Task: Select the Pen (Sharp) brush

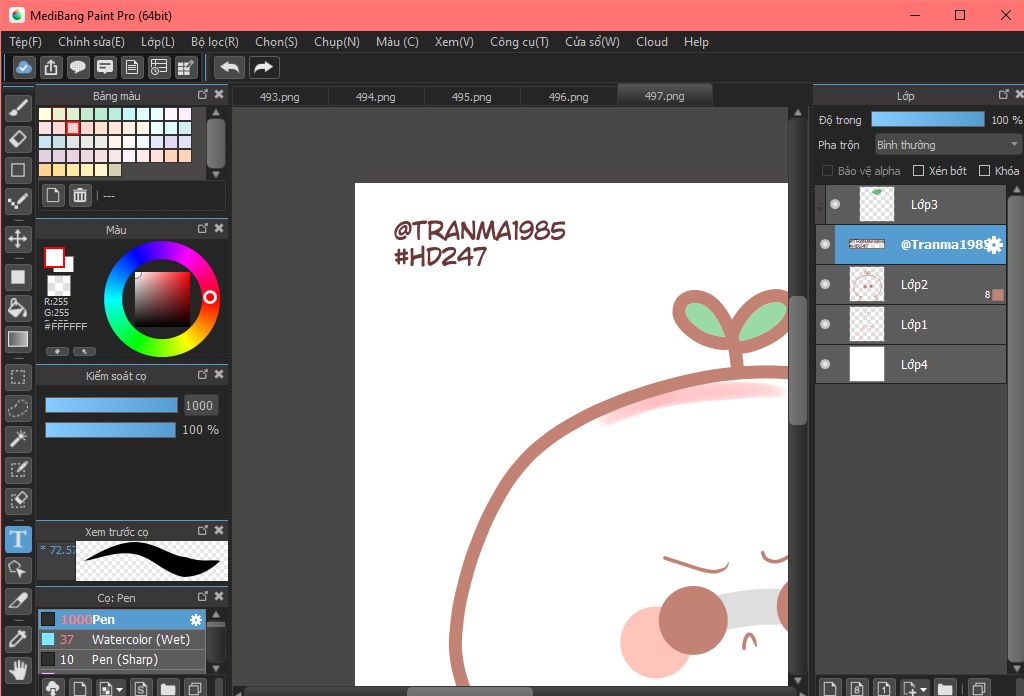Action: pyautogui.click(x=122, y=659)
